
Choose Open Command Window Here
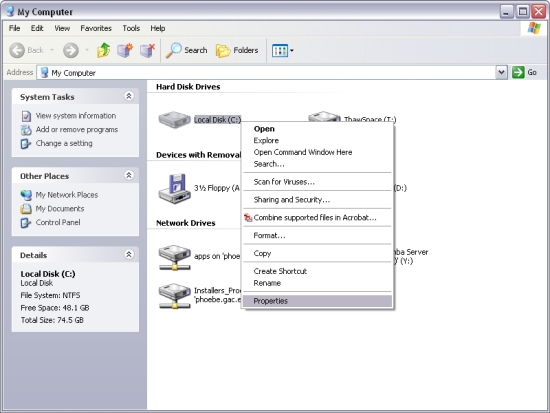click(x=317, y=152)
